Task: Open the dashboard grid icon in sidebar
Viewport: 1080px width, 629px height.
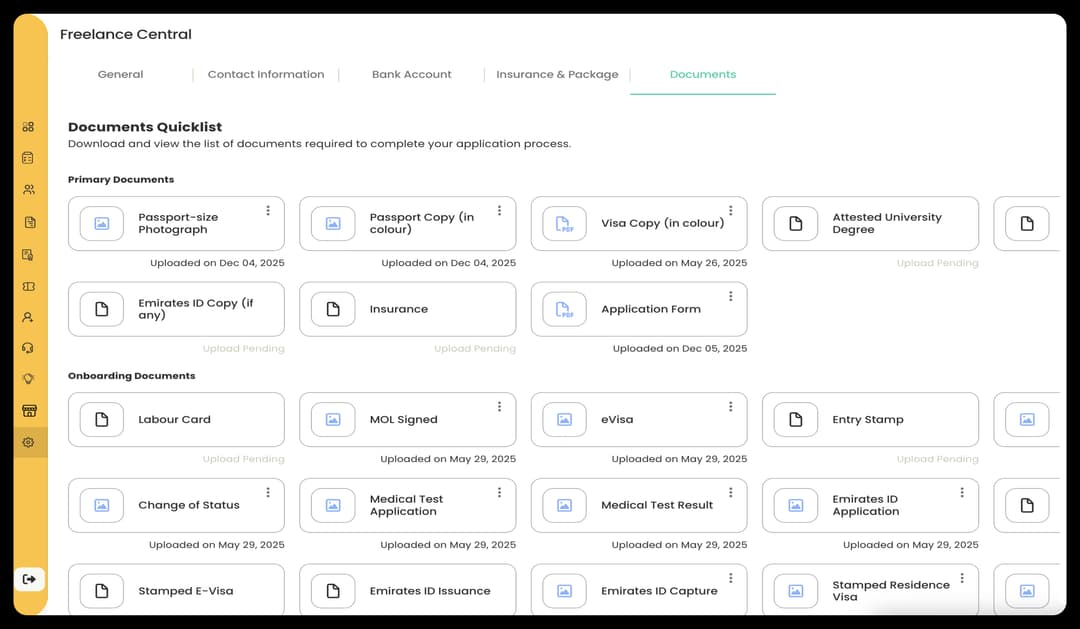Action: tap(28, 127)
